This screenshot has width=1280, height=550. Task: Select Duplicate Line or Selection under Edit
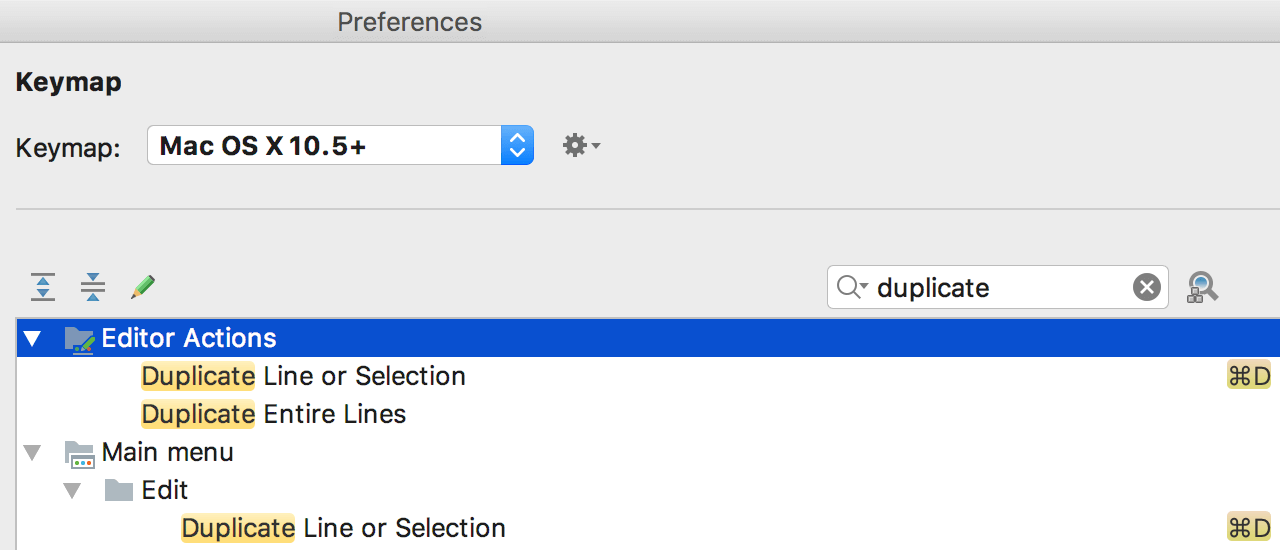[343, 528]
